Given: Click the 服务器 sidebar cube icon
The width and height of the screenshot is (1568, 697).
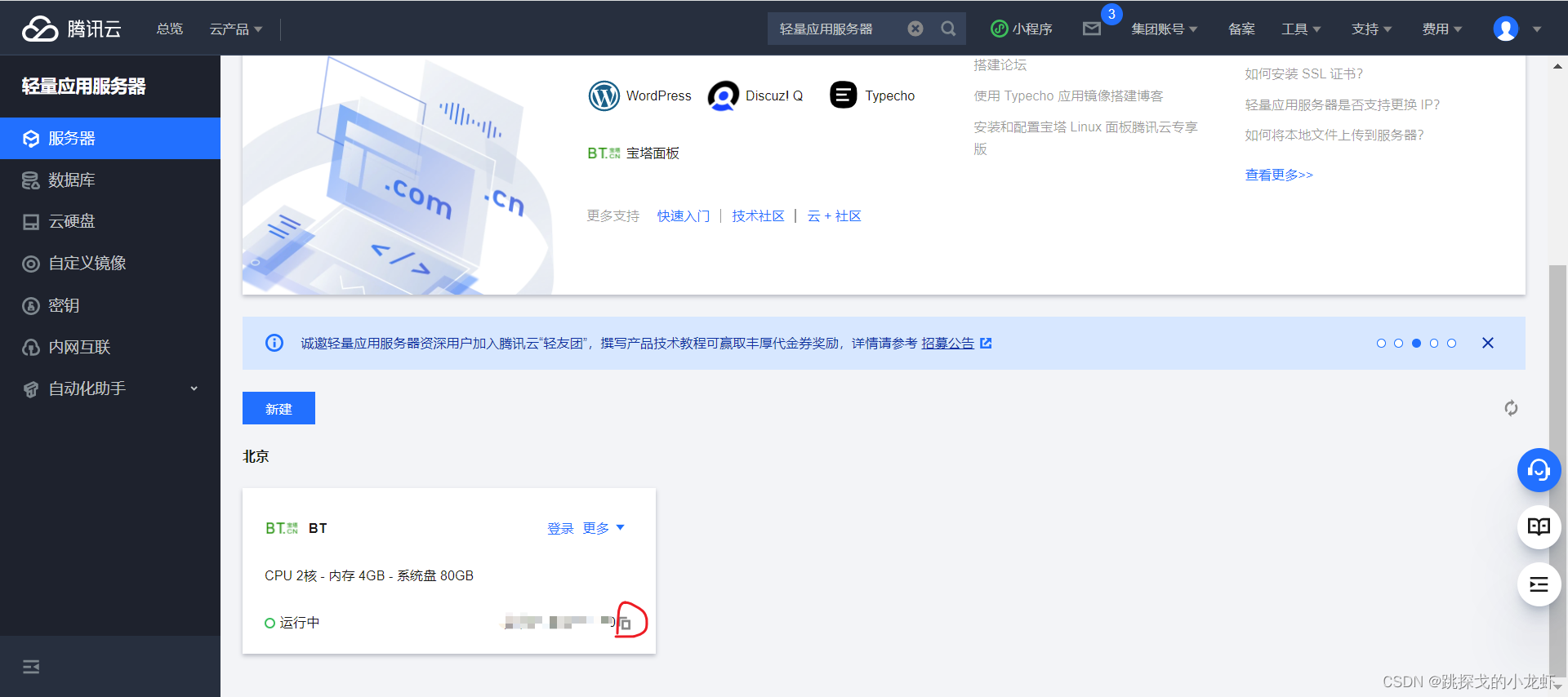Looking at the screenshot, I should [31, 139].
